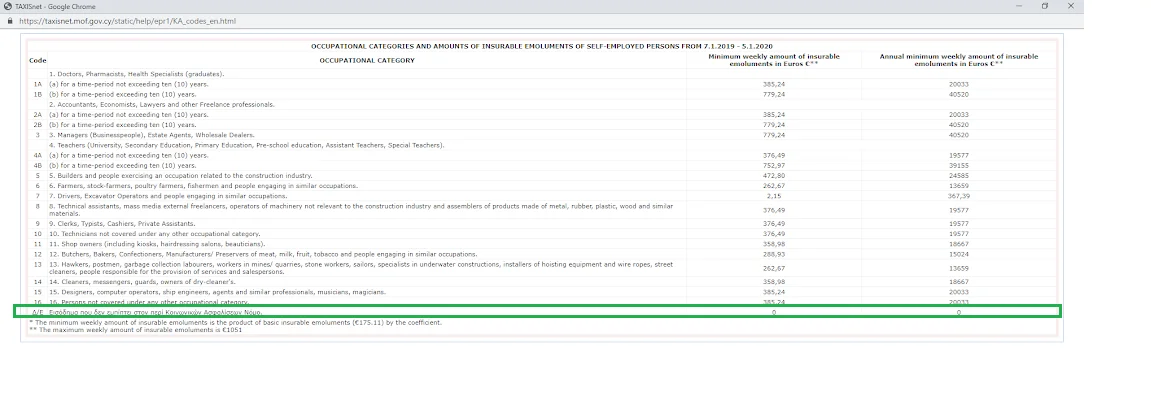Select row '2. Accountants, Economists, Lawyers' text
1151x397 pixels.
161,105
